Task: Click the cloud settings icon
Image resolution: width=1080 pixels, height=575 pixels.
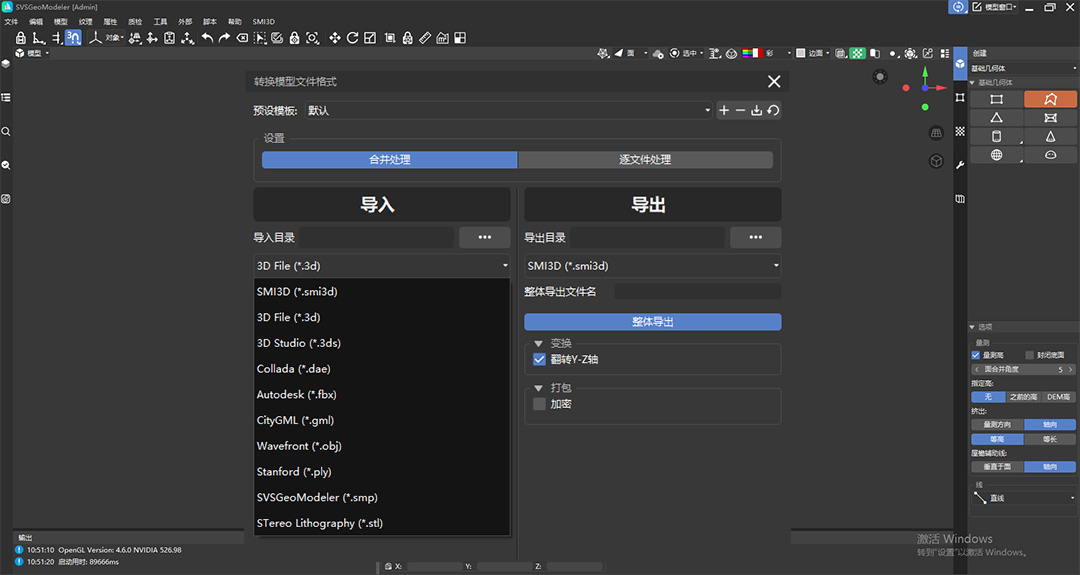Action: click(657, 53)
